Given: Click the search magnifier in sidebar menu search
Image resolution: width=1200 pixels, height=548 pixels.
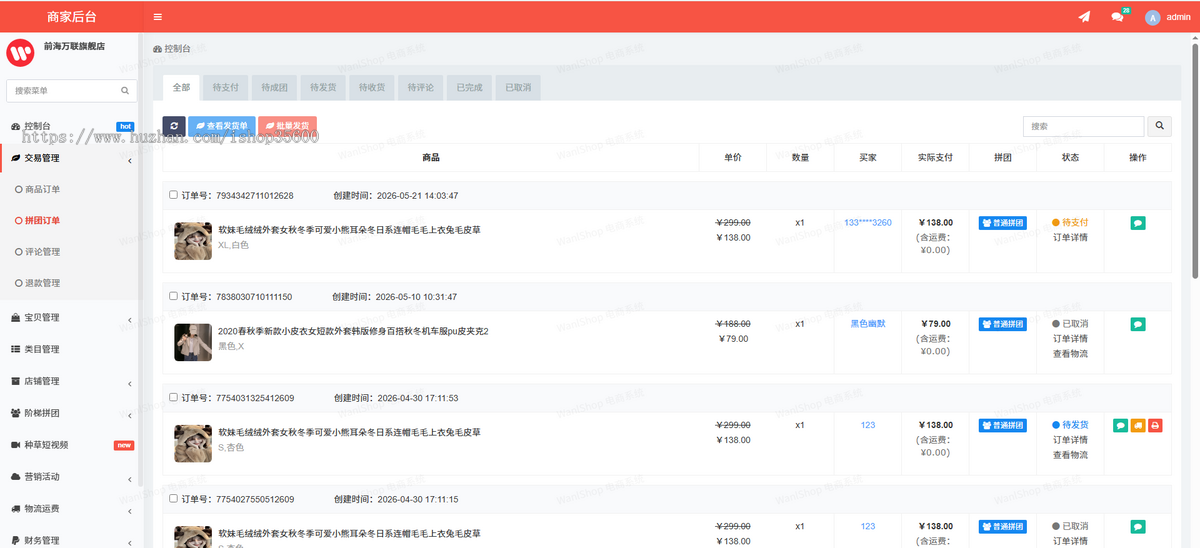Looking at the screenshot, I should click(x=125, y=90).
